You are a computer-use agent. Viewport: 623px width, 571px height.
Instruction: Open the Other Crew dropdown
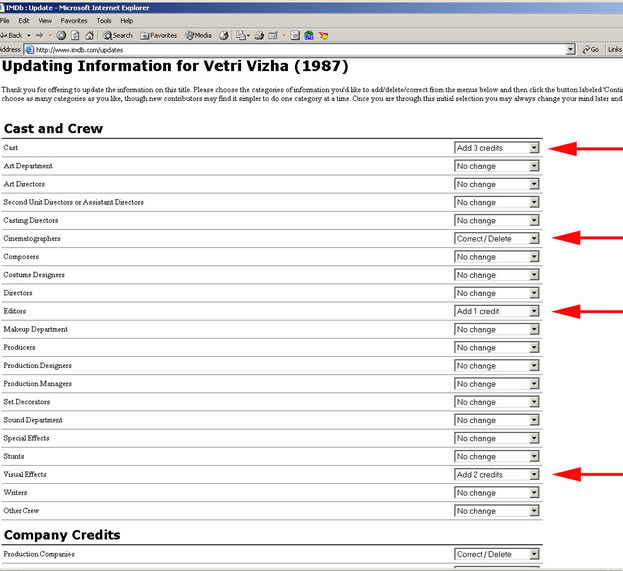(497, 511)
